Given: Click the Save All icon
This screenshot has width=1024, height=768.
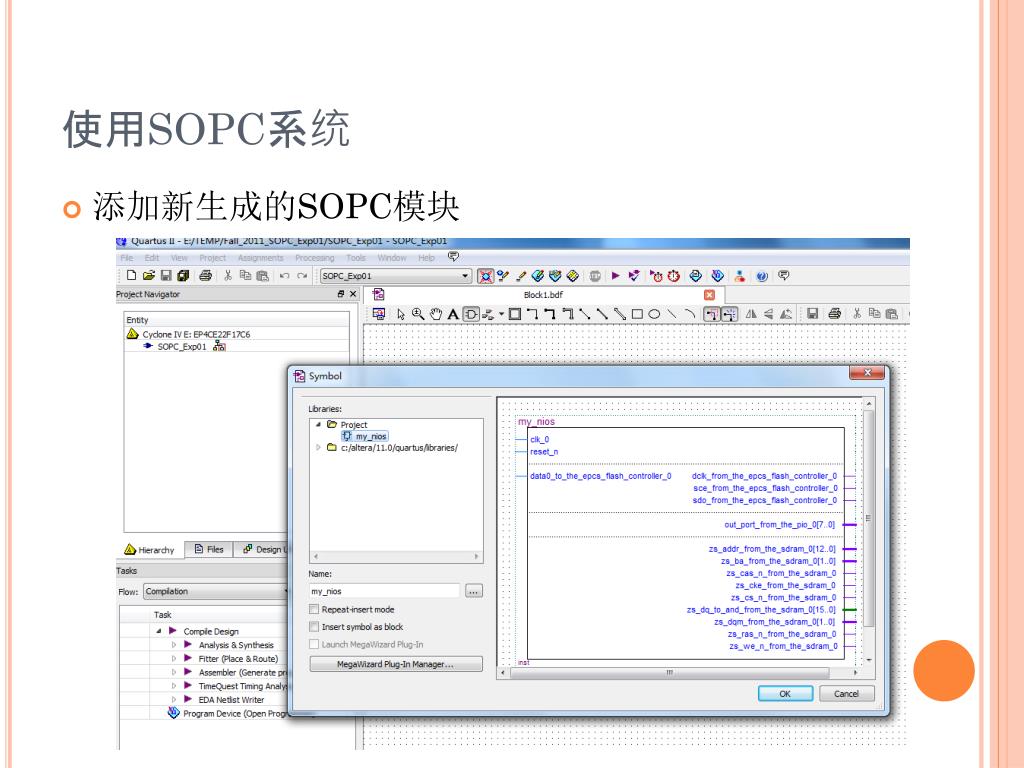Looking at the screenshot, I should point(184,276).
